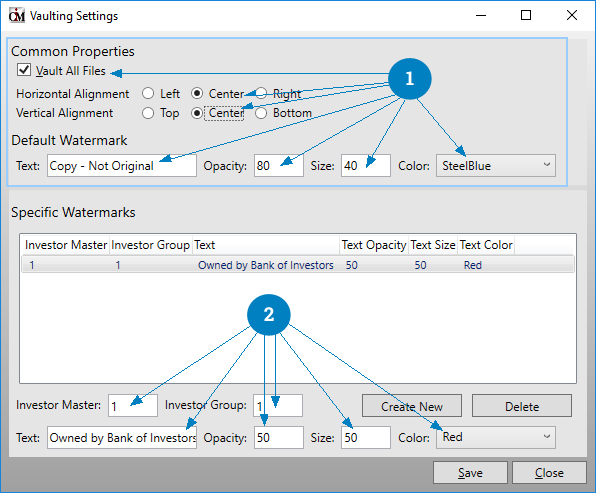Maximize the Vaulting Settings window

coord(526,15)
